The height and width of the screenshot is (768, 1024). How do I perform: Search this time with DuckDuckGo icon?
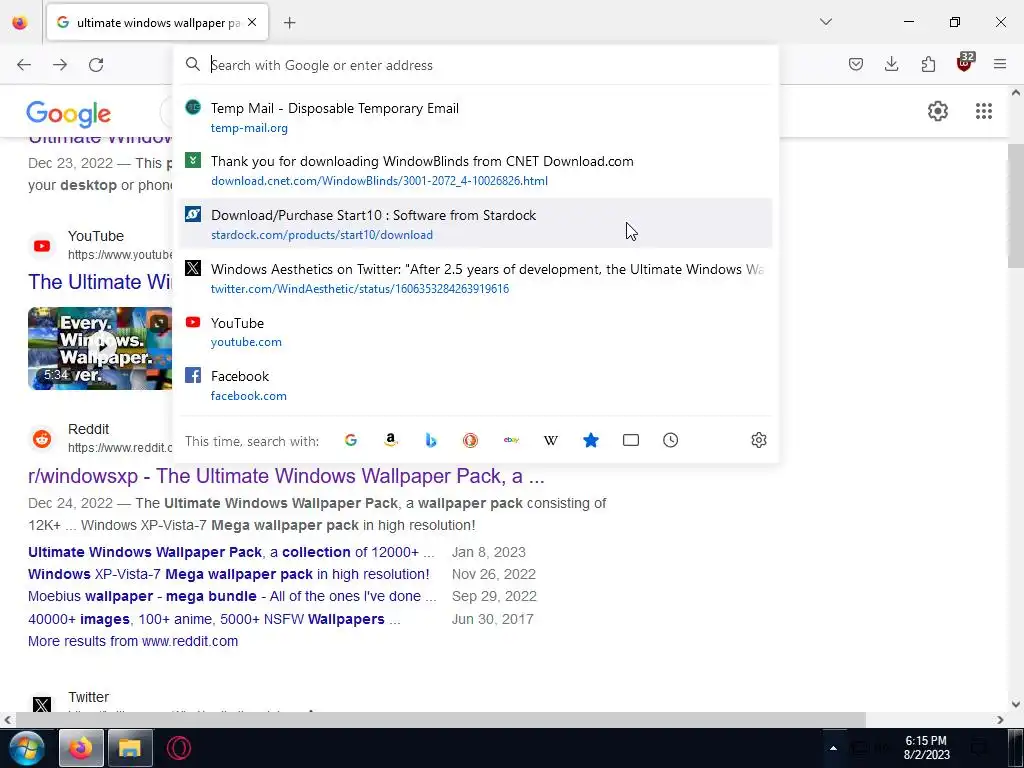tap(470, 440)
